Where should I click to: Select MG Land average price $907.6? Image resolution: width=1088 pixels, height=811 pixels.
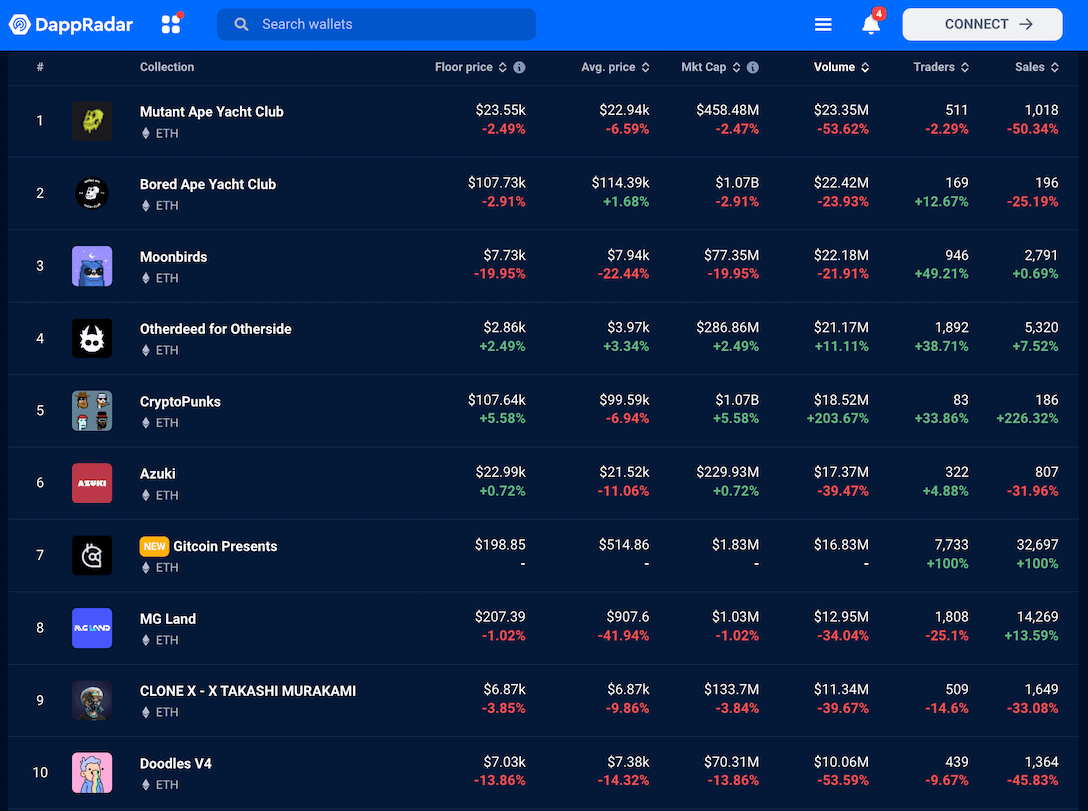(x=628, y=617)
